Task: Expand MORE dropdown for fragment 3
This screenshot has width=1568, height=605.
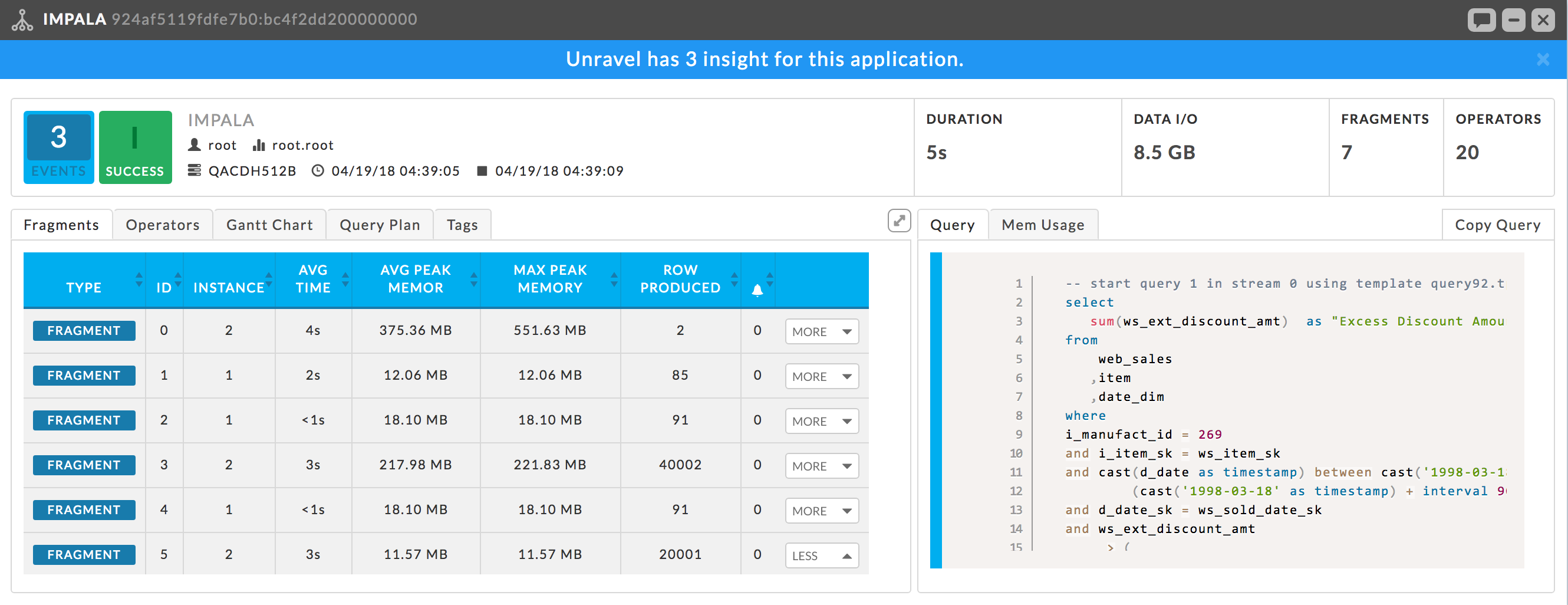Action: coord(822,466)
